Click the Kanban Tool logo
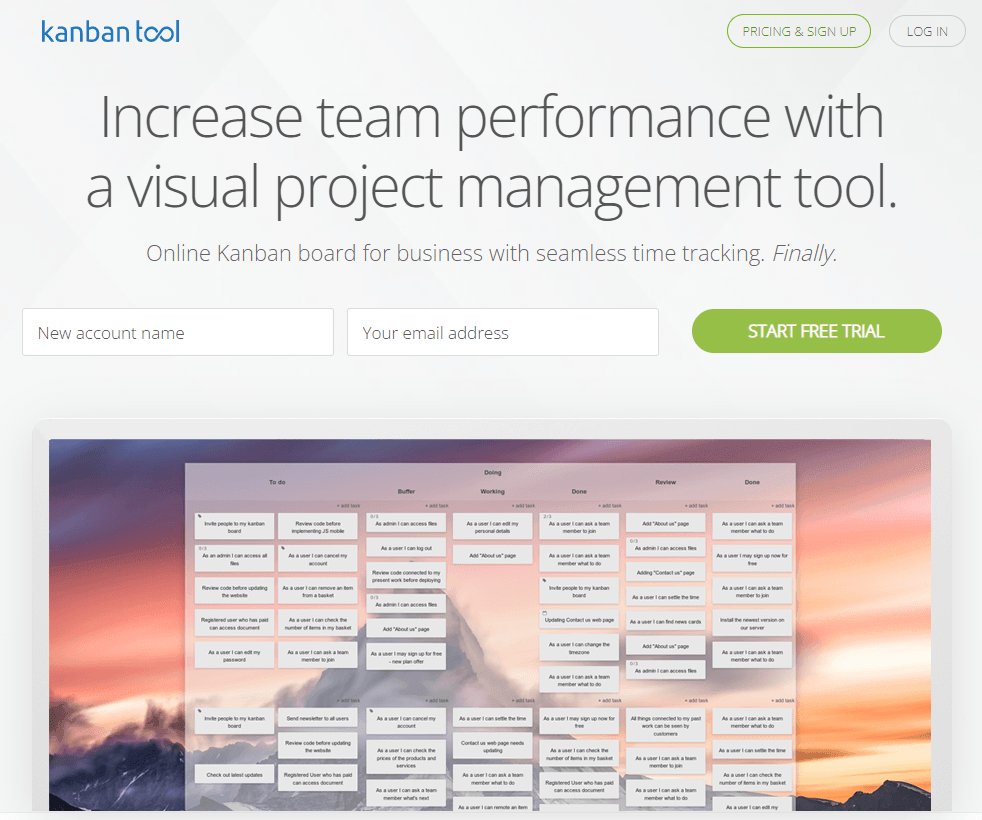The width and height of the screenshot is (982, 820). coord(110,31)
